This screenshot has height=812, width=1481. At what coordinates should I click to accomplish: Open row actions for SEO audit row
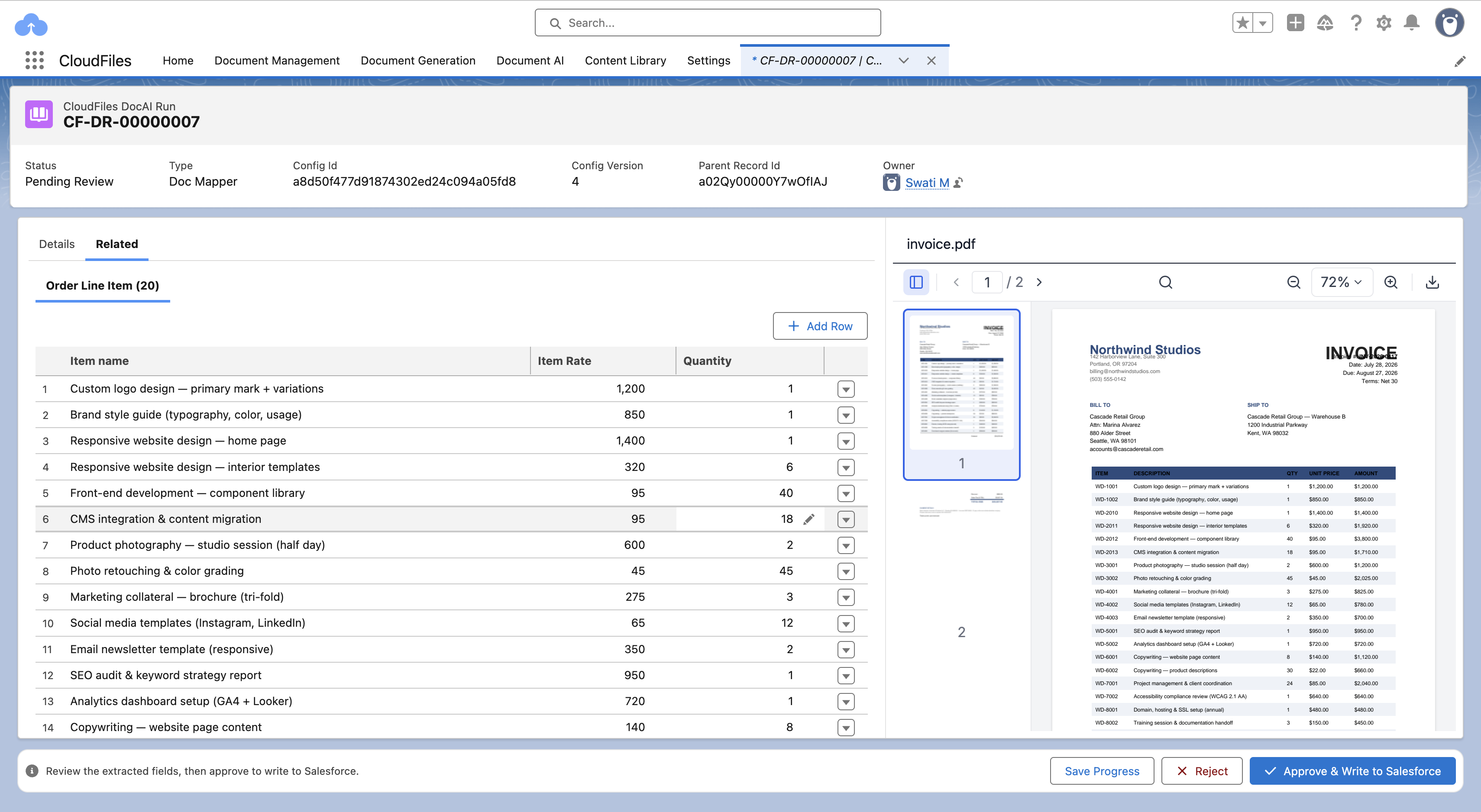(x=846, y=675)
